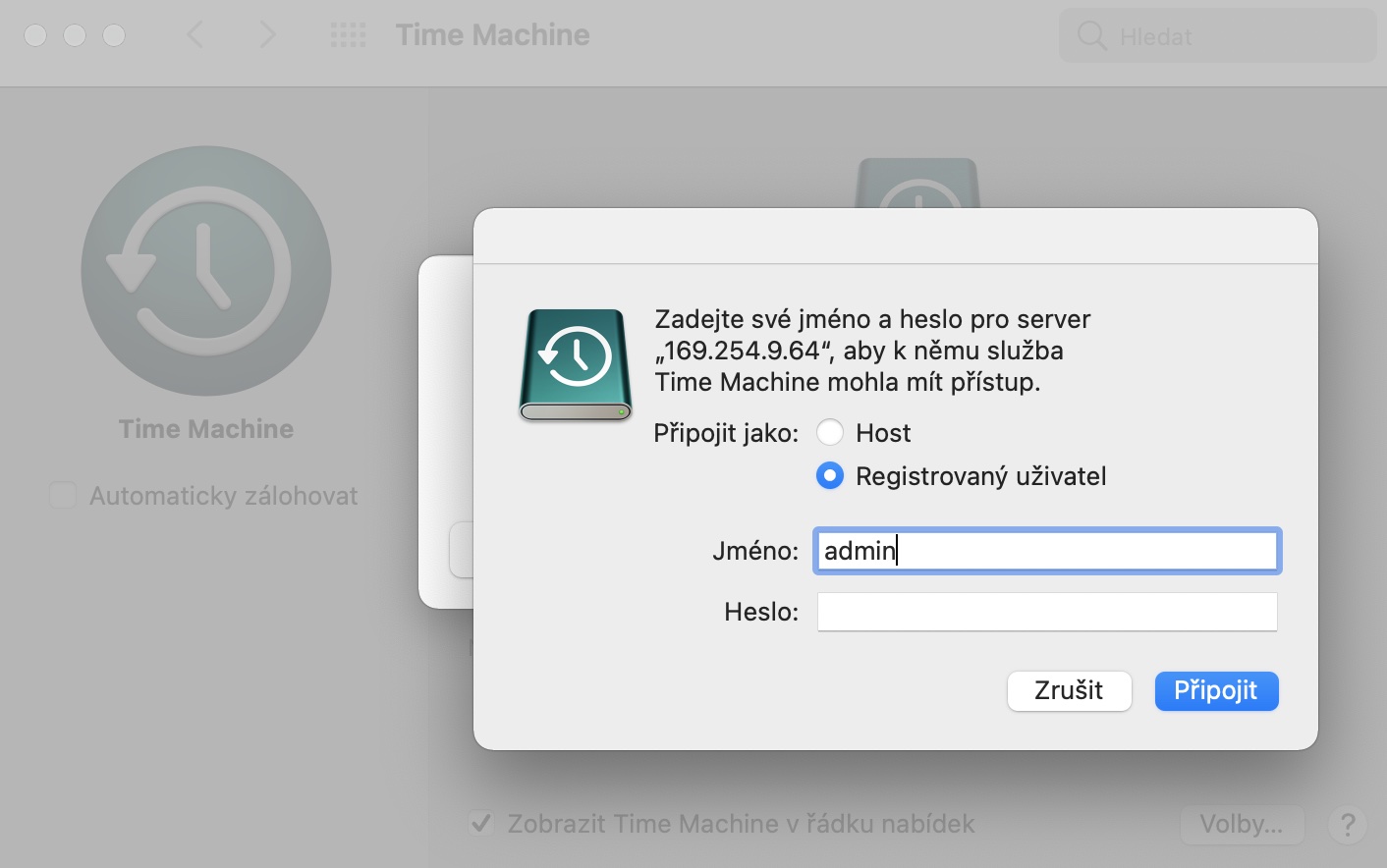Go back with the left chevron
The height and width of the screenshot is (868, 1387).
(194, 35)
